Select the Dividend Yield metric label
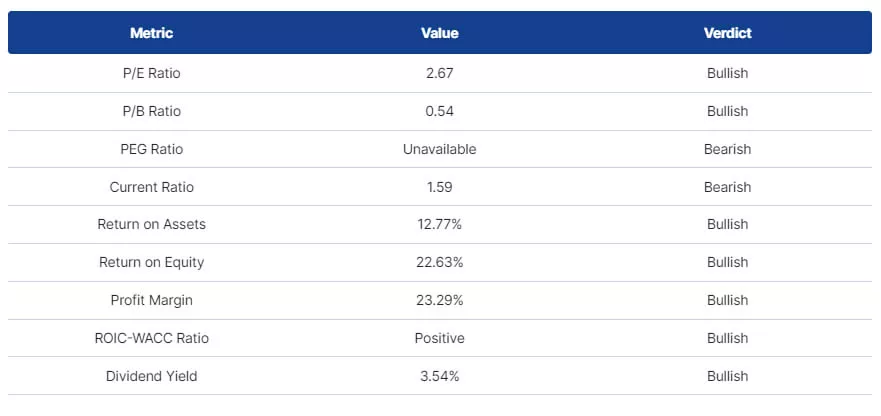 tap(151, 376)
